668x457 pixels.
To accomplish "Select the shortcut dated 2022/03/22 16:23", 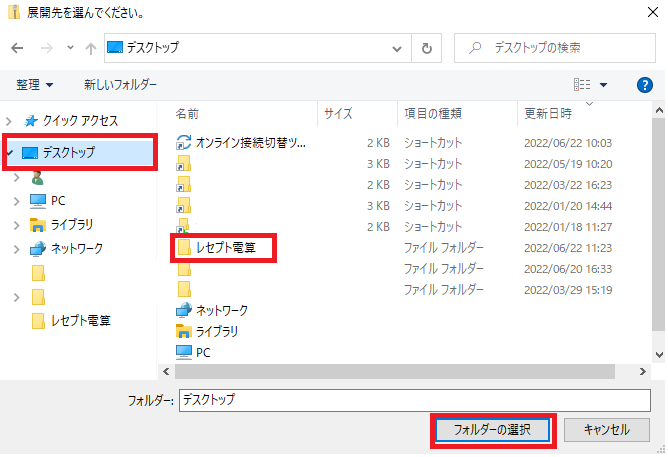I will 394,185.
